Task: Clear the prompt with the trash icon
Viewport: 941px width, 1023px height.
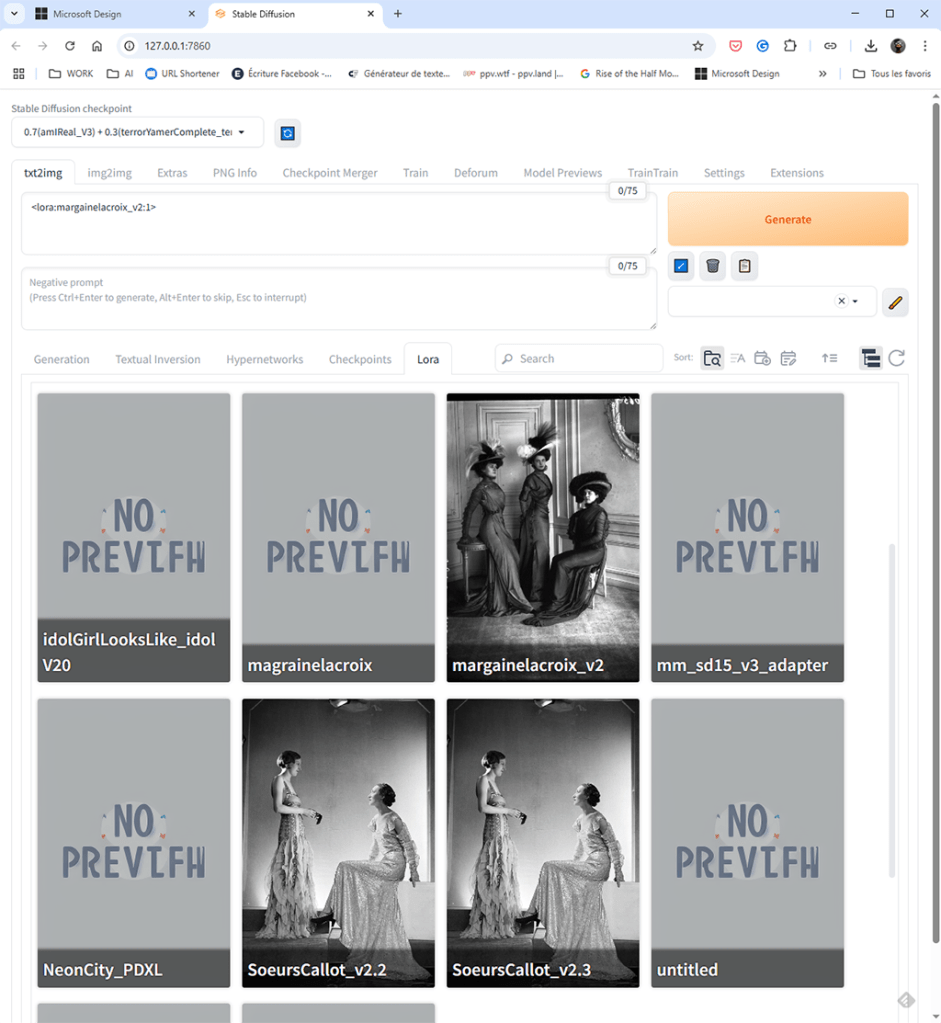Action: coord(713,266)
